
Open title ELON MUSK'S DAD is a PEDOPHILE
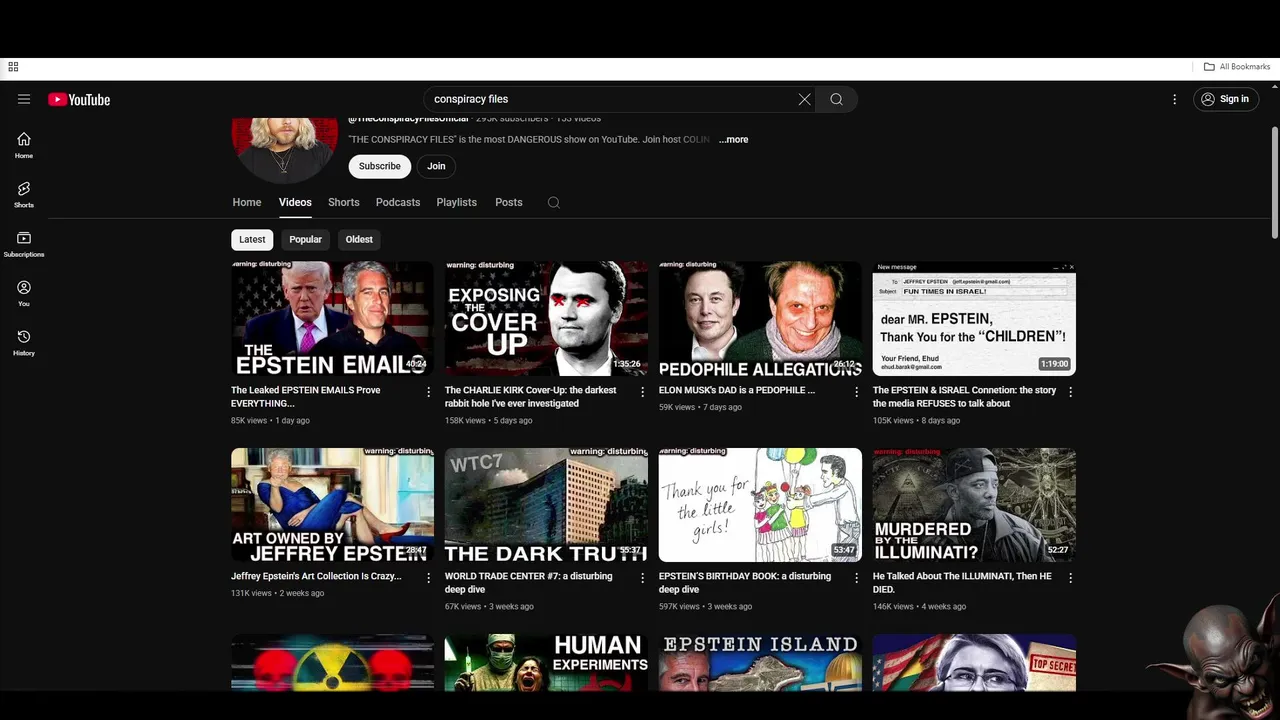[x=737, y=390]
